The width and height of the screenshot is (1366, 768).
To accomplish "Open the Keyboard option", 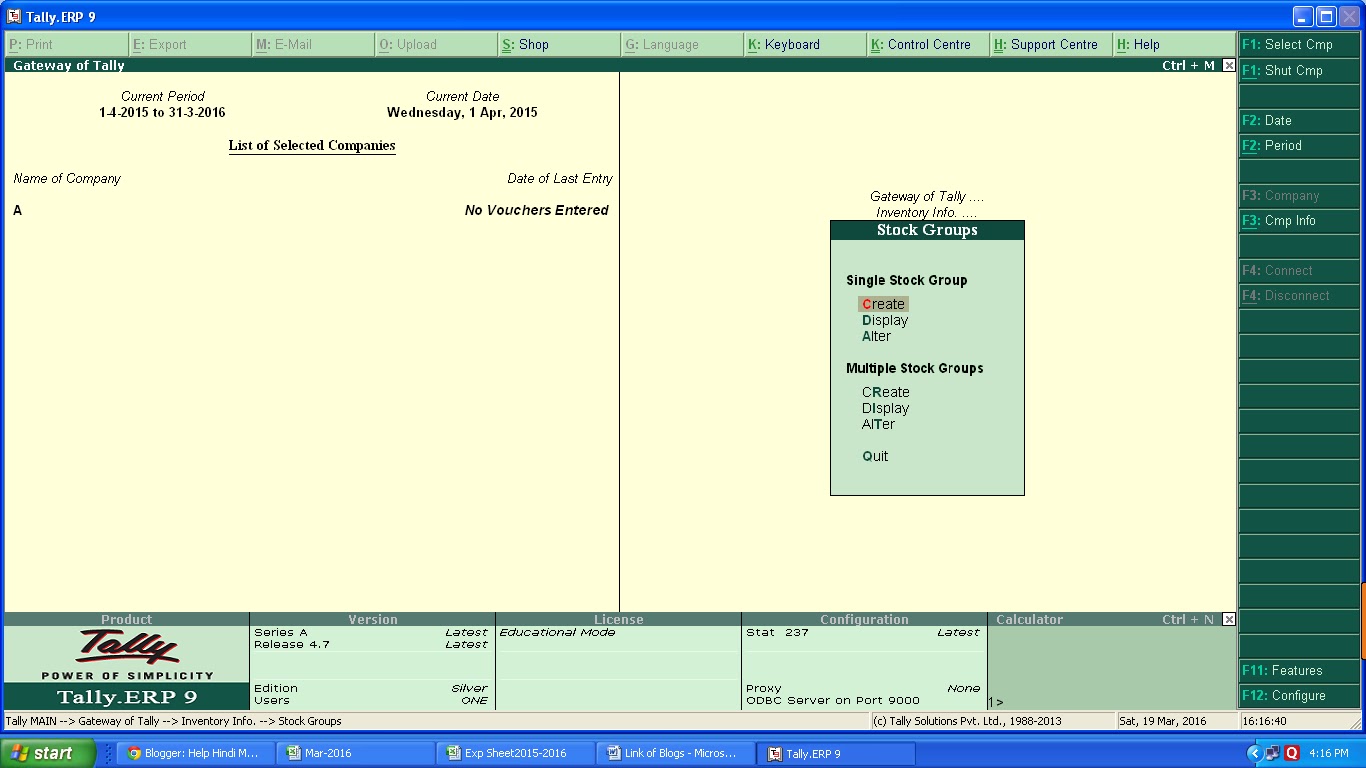I will tap(805, 45).
